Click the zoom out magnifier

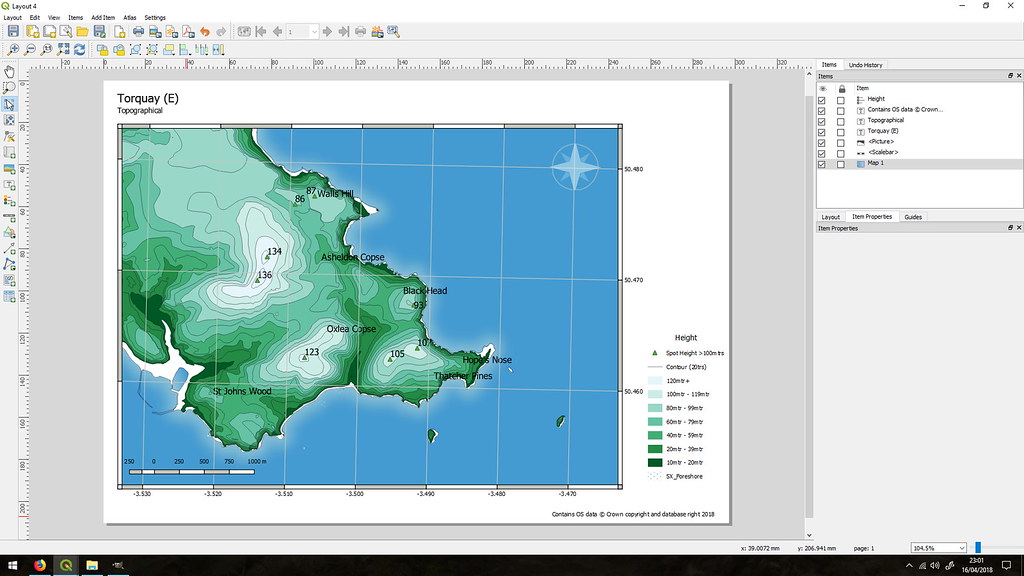(x=30, y=50)
